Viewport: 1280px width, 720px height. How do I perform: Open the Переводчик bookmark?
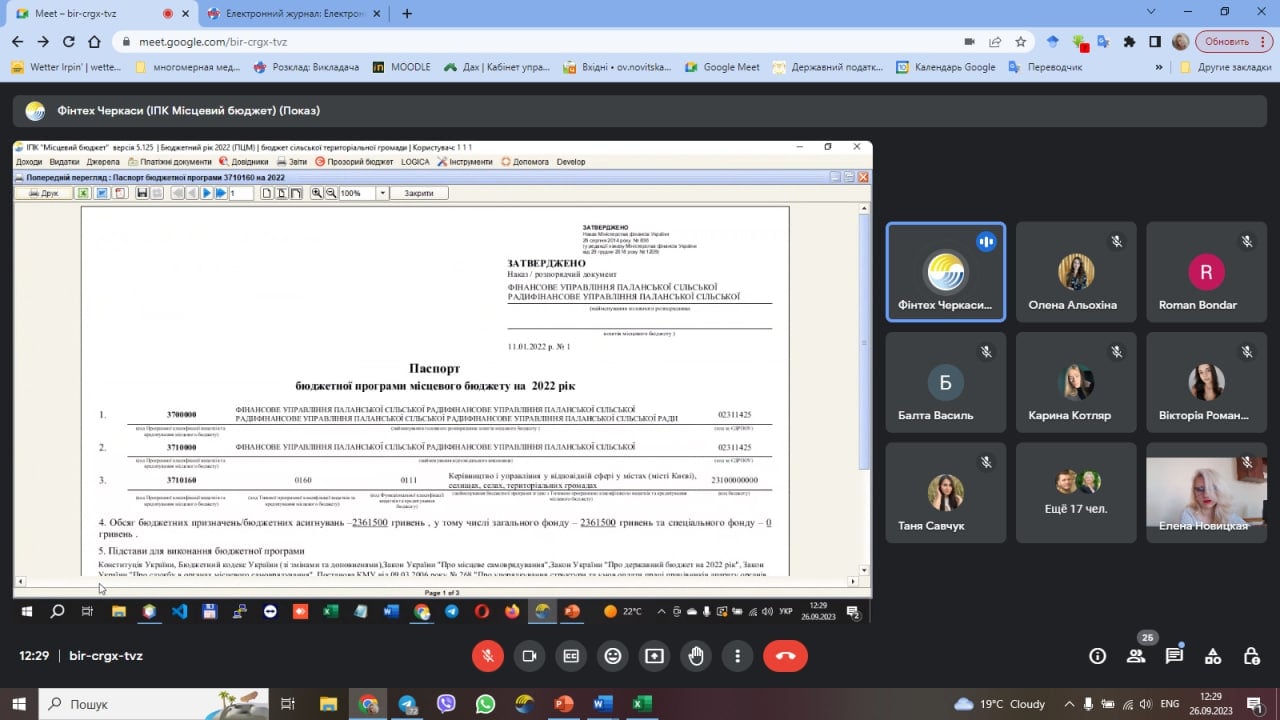[x=1045, y=67]
